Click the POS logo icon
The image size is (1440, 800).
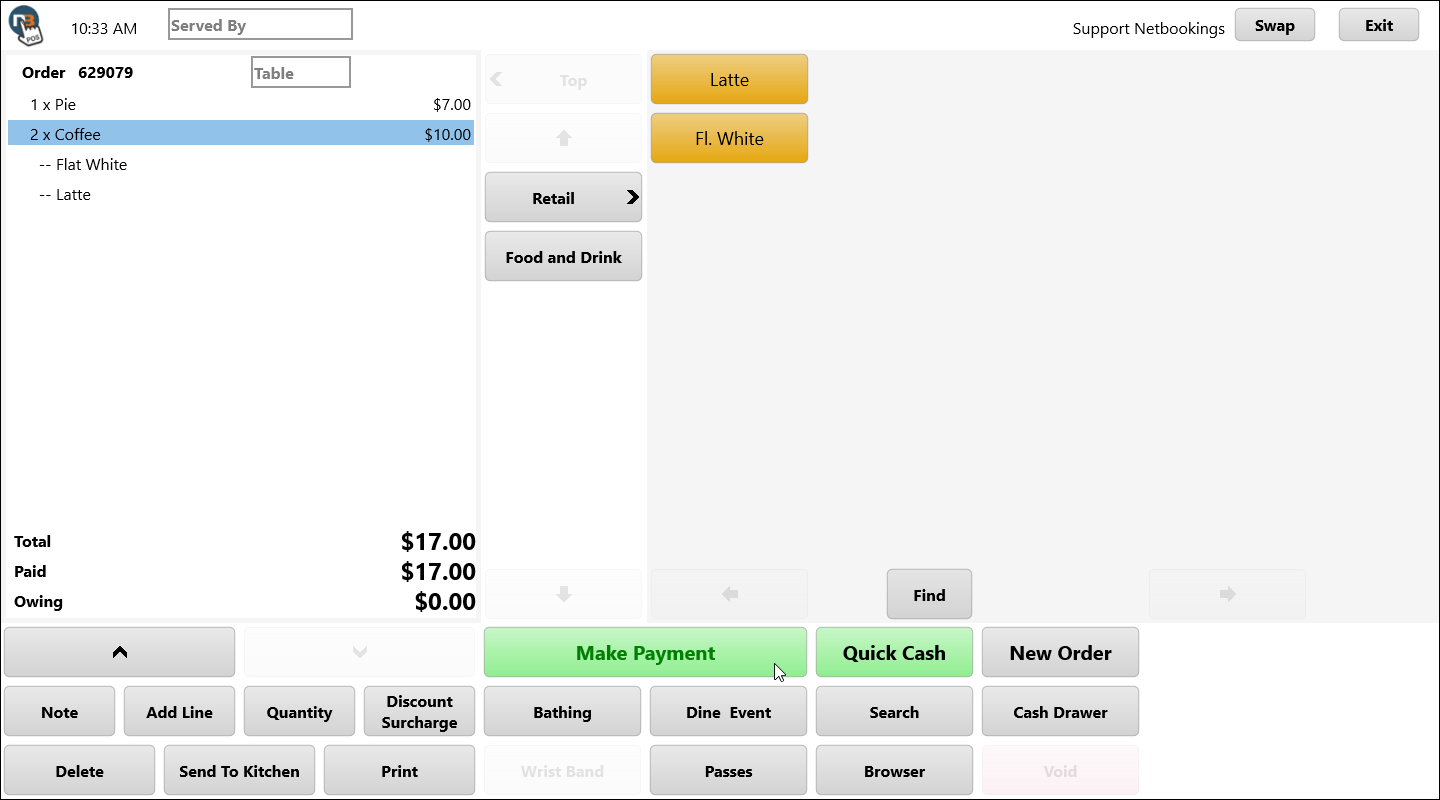(x=25, y=23)
